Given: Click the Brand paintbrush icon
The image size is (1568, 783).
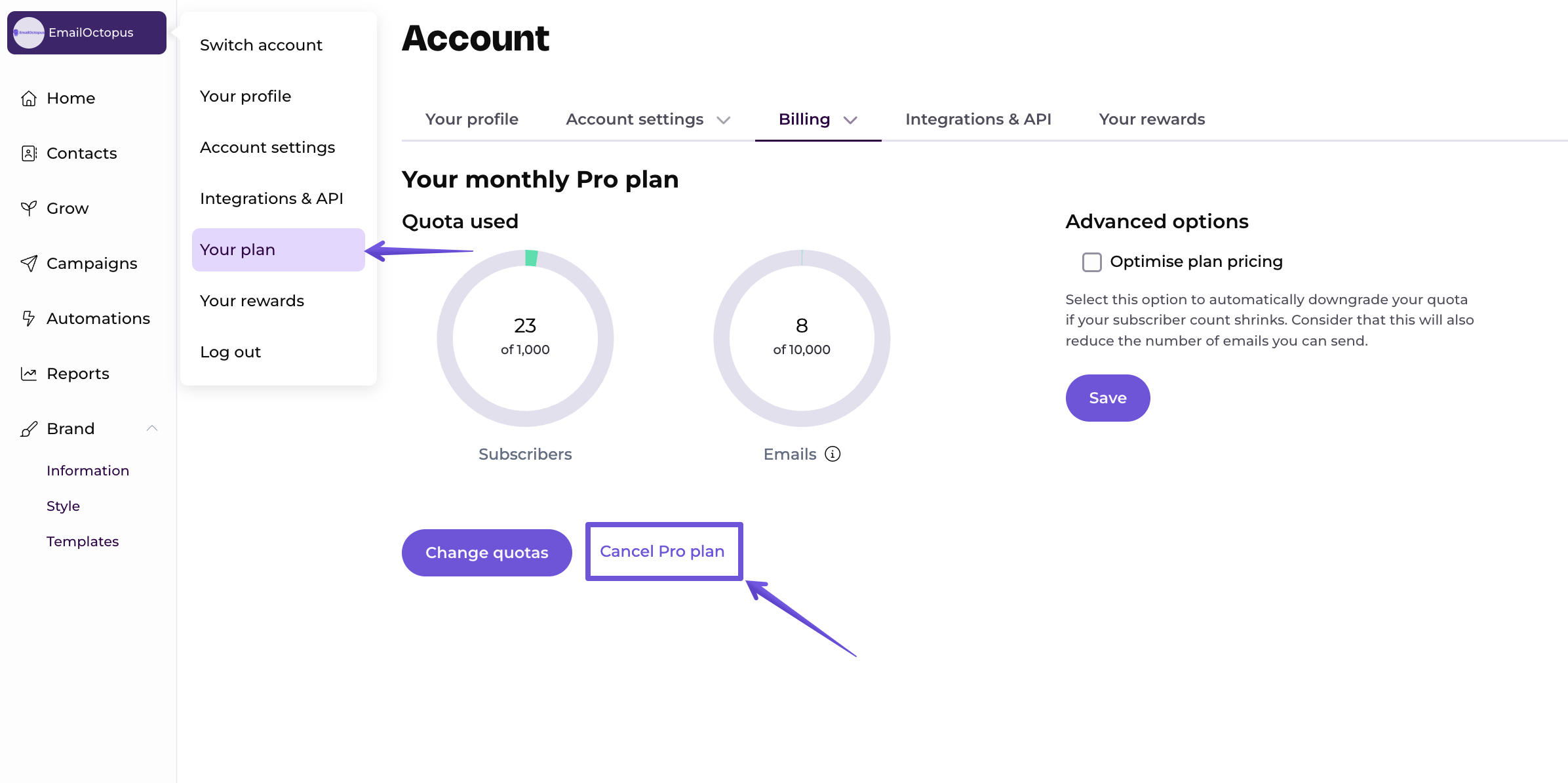Looking at the screenshot, I should [28, 428].
